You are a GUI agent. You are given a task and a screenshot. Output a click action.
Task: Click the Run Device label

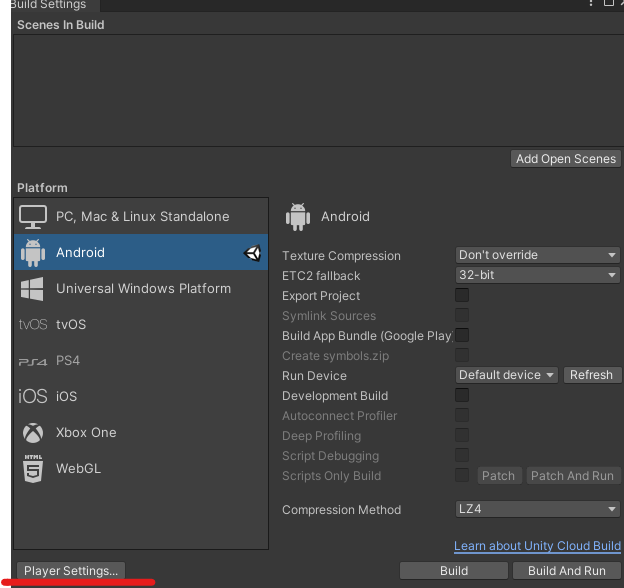[x=314, y=376]
